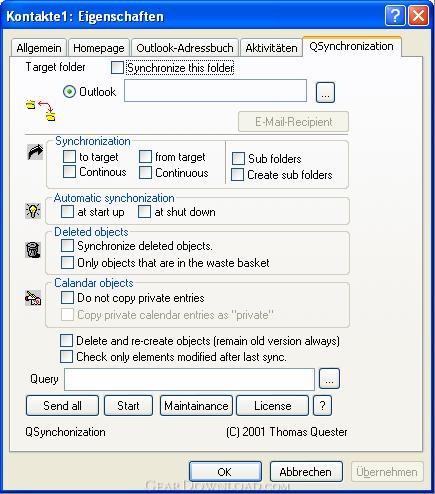Open the Maintainance button

click(196, 406)
